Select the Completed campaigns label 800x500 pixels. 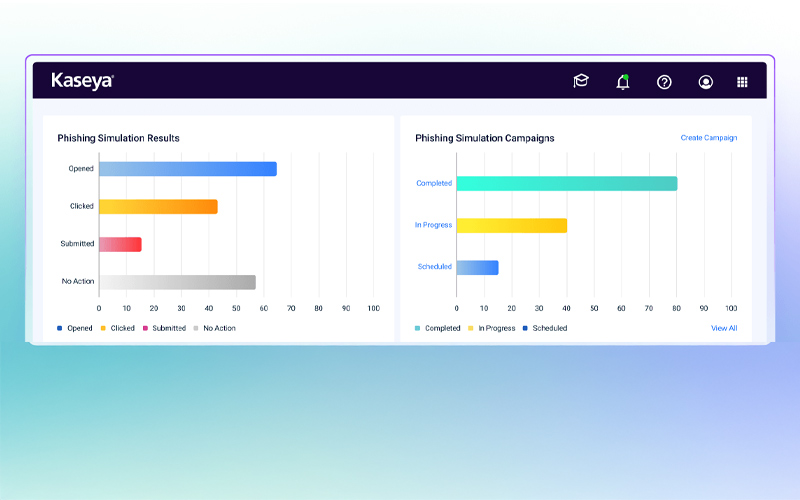[x=434, y=183]
